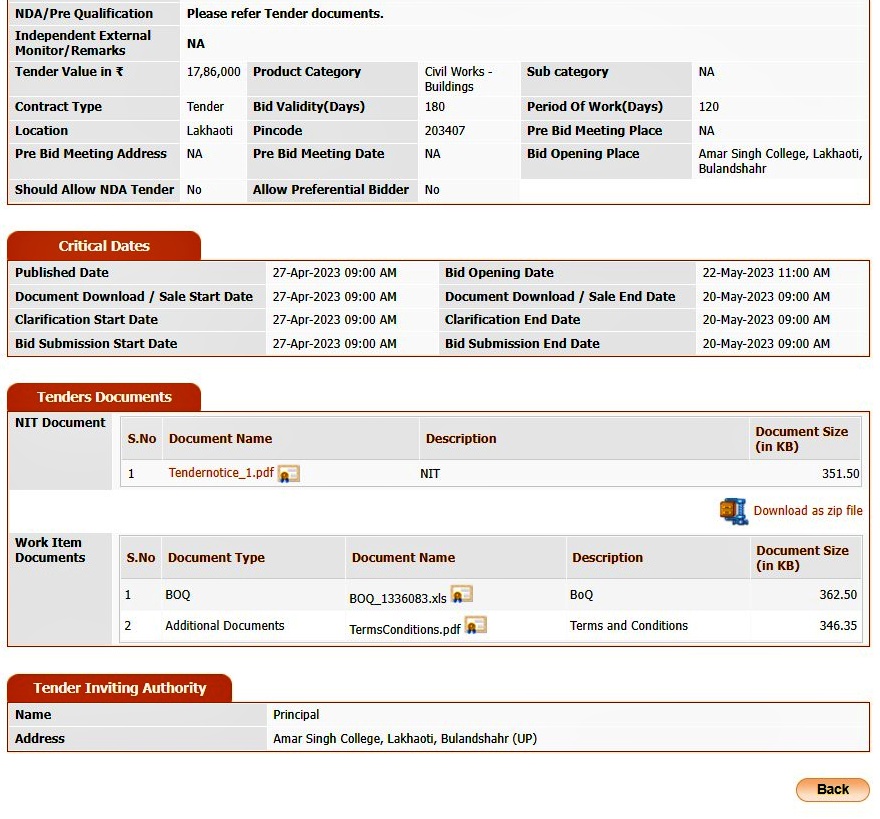Click the 'Work Item Documents' row label
This screenshot has height=819, width=880.
(x=50, y=550)
